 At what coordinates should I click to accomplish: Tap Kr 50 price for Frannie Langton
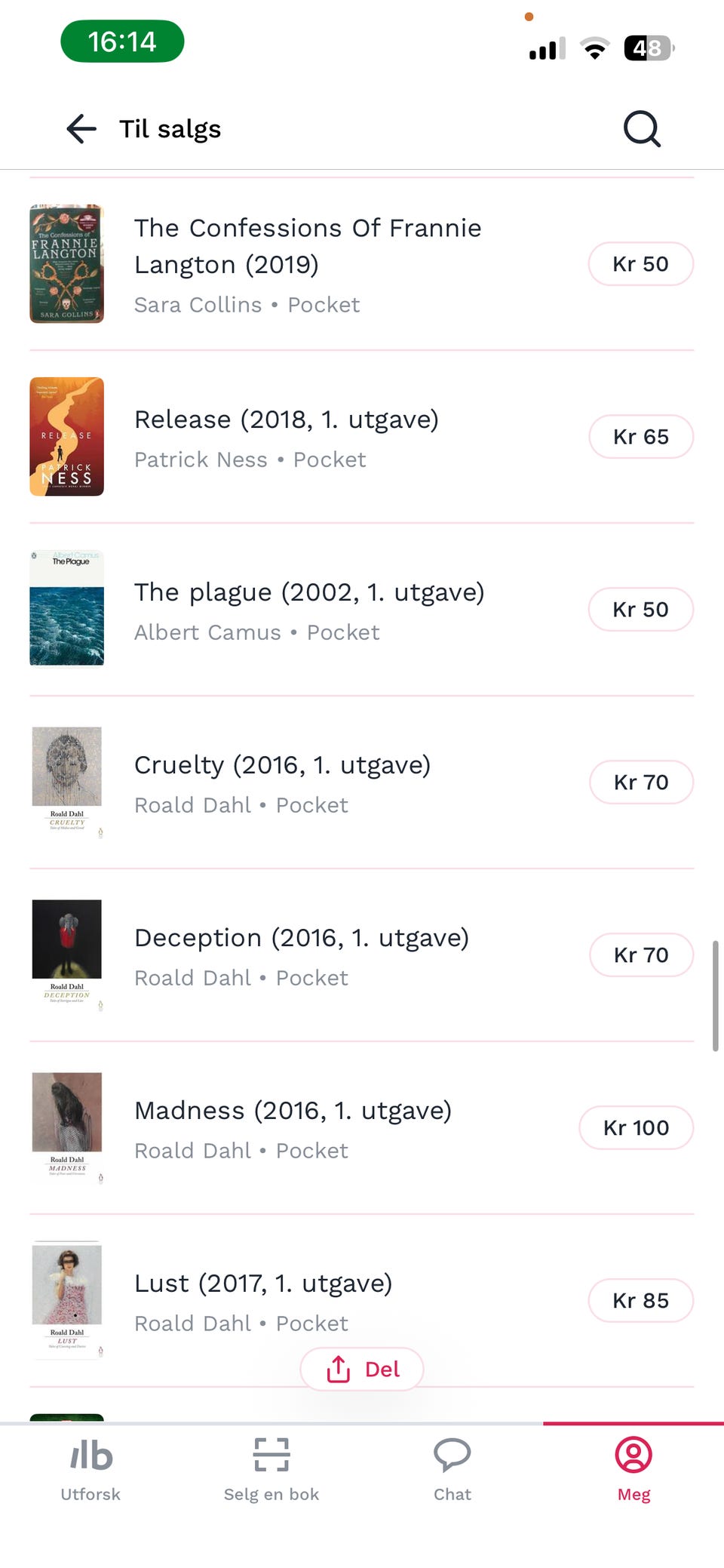[640, 264]
